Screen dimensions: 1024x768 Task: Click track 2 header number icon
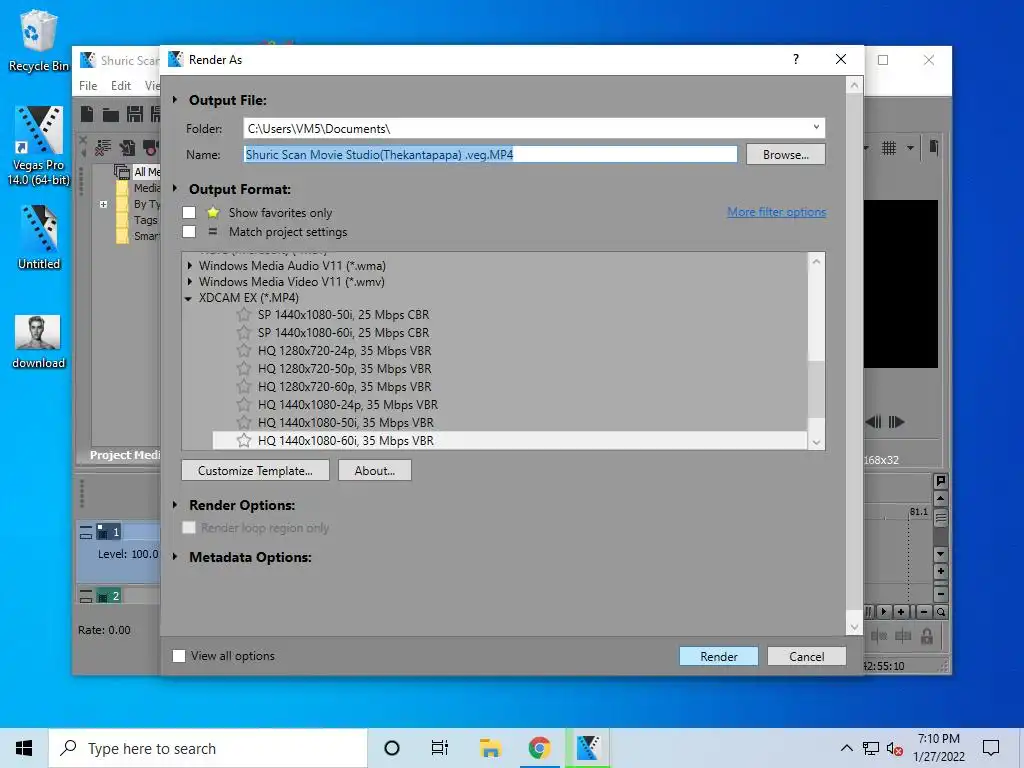[x=108, y=596]
